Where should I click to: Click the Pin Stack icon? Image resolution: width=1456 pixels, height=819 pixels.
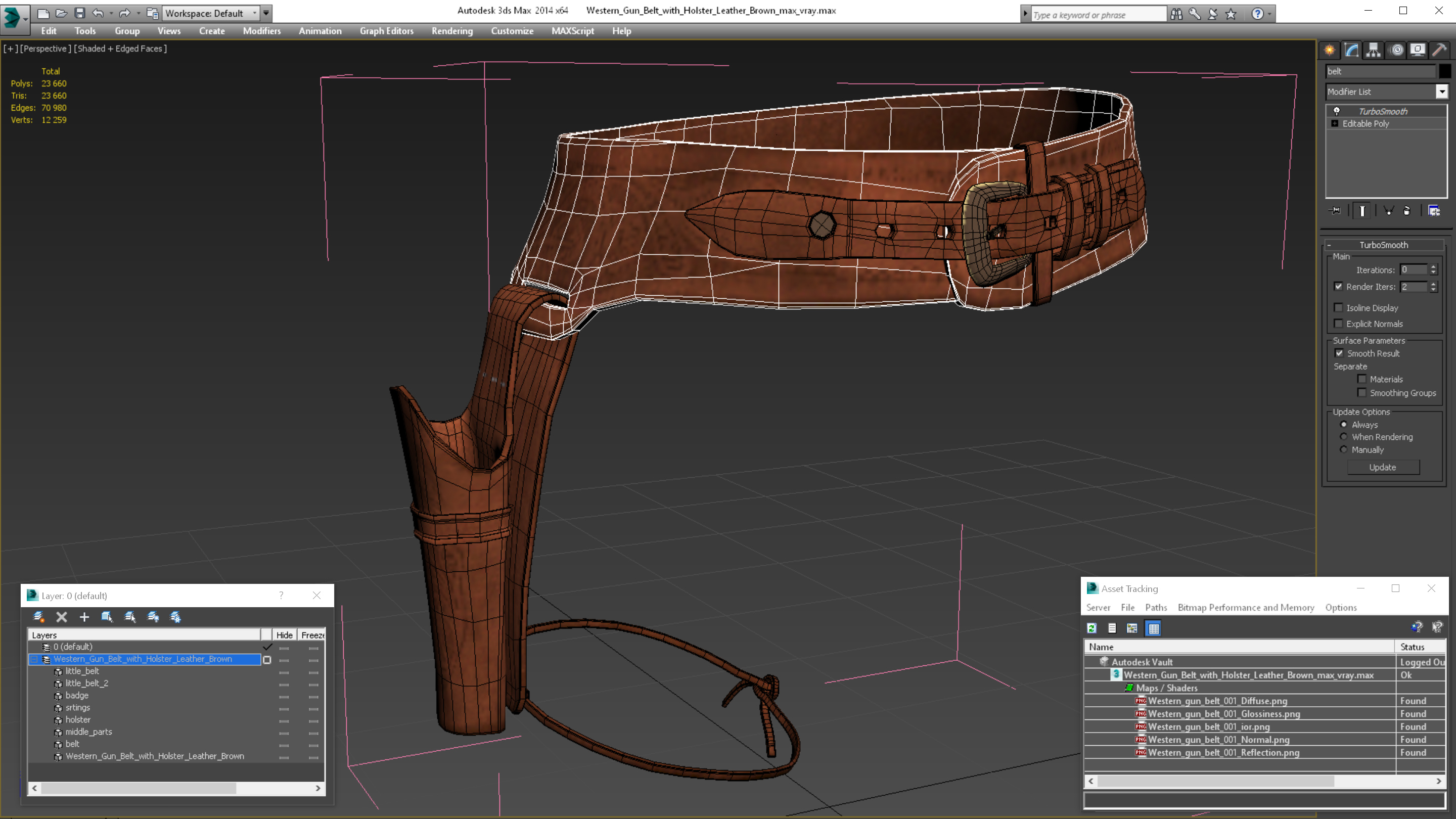point(1335,211)
